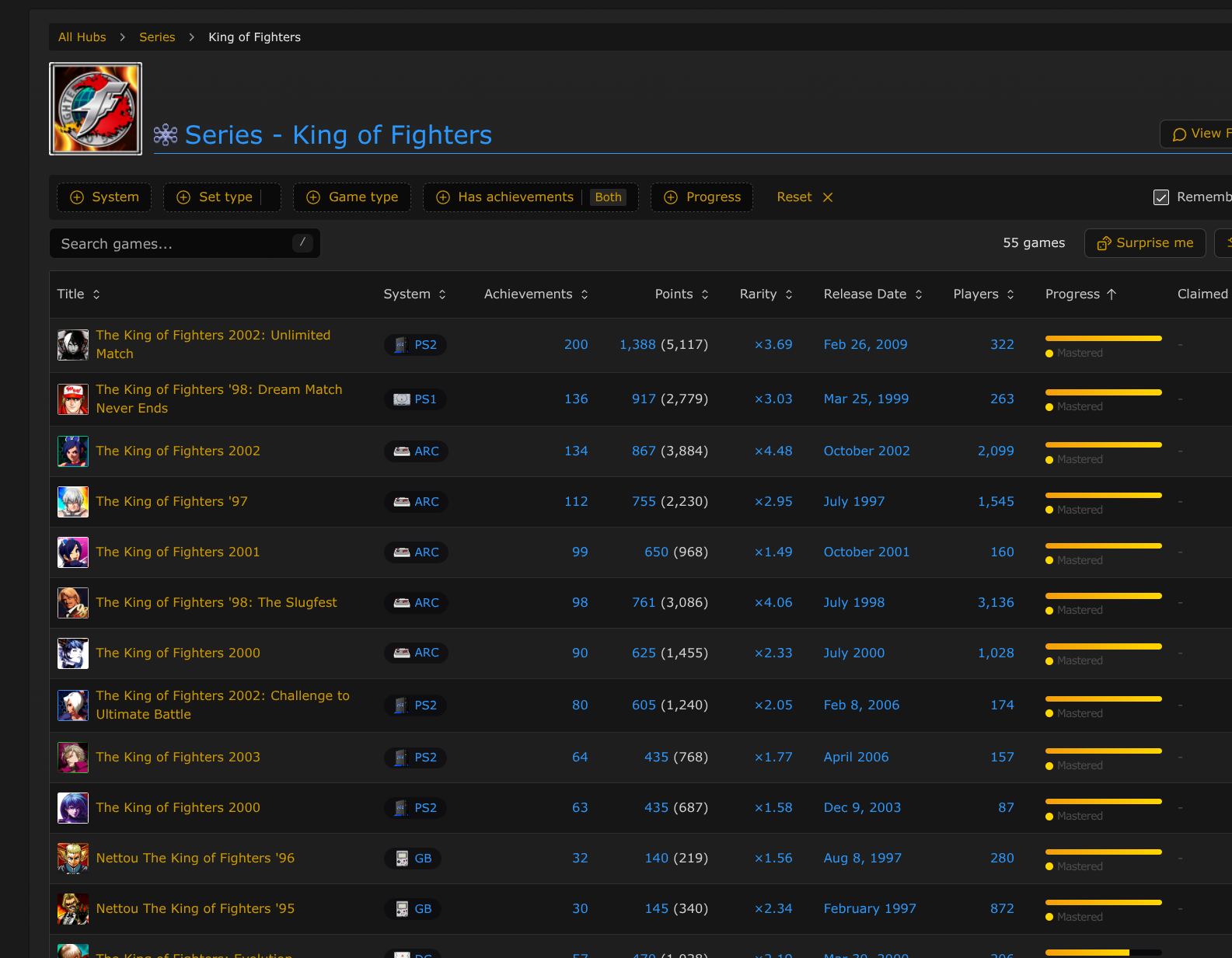Open The King of Fighters 2002: Unlimited Match
Viewport: 1232px width, 958px height.
tap(213, 345)
